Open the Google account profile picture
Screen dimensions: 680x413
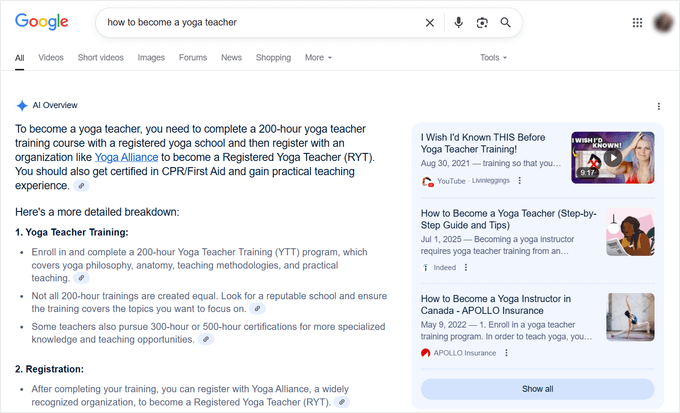point(663,23)
